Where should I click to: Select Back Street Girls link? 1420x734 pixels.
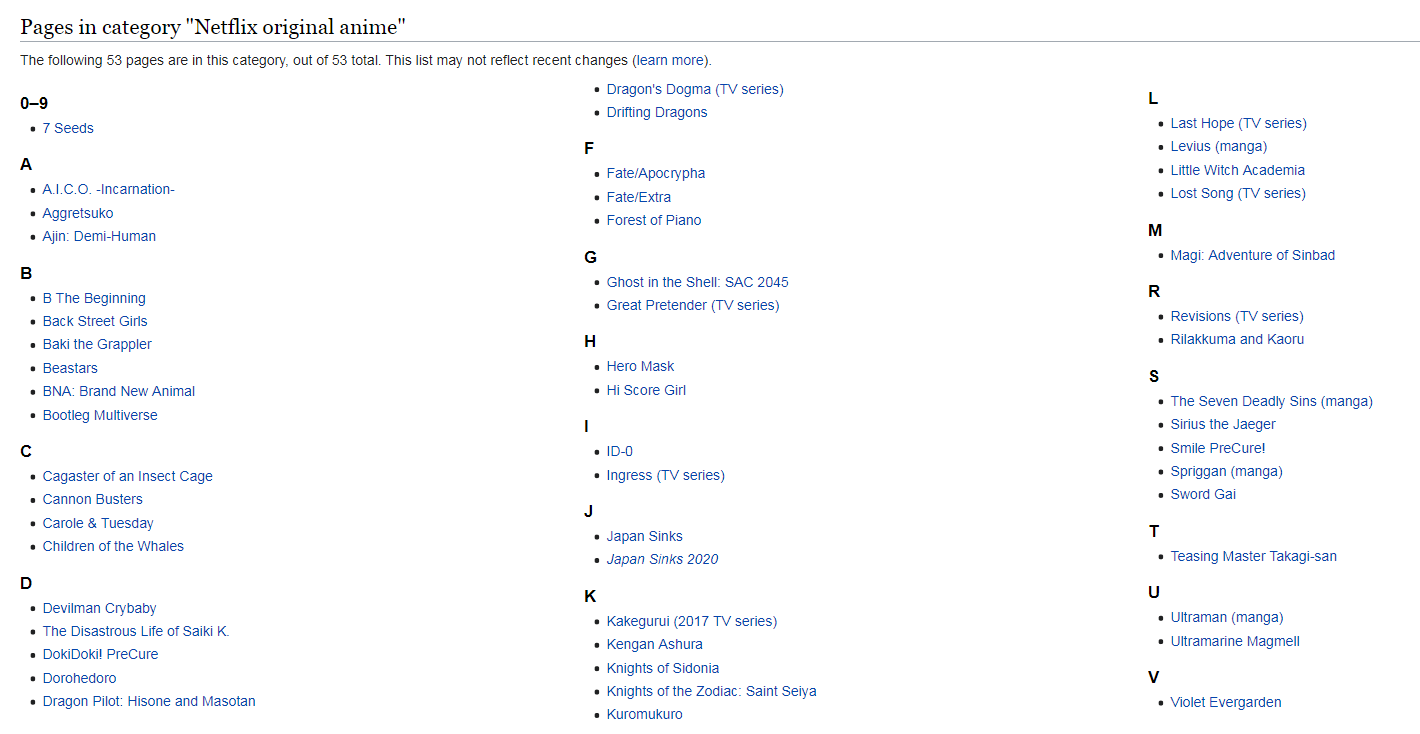[x=95, y=321]
